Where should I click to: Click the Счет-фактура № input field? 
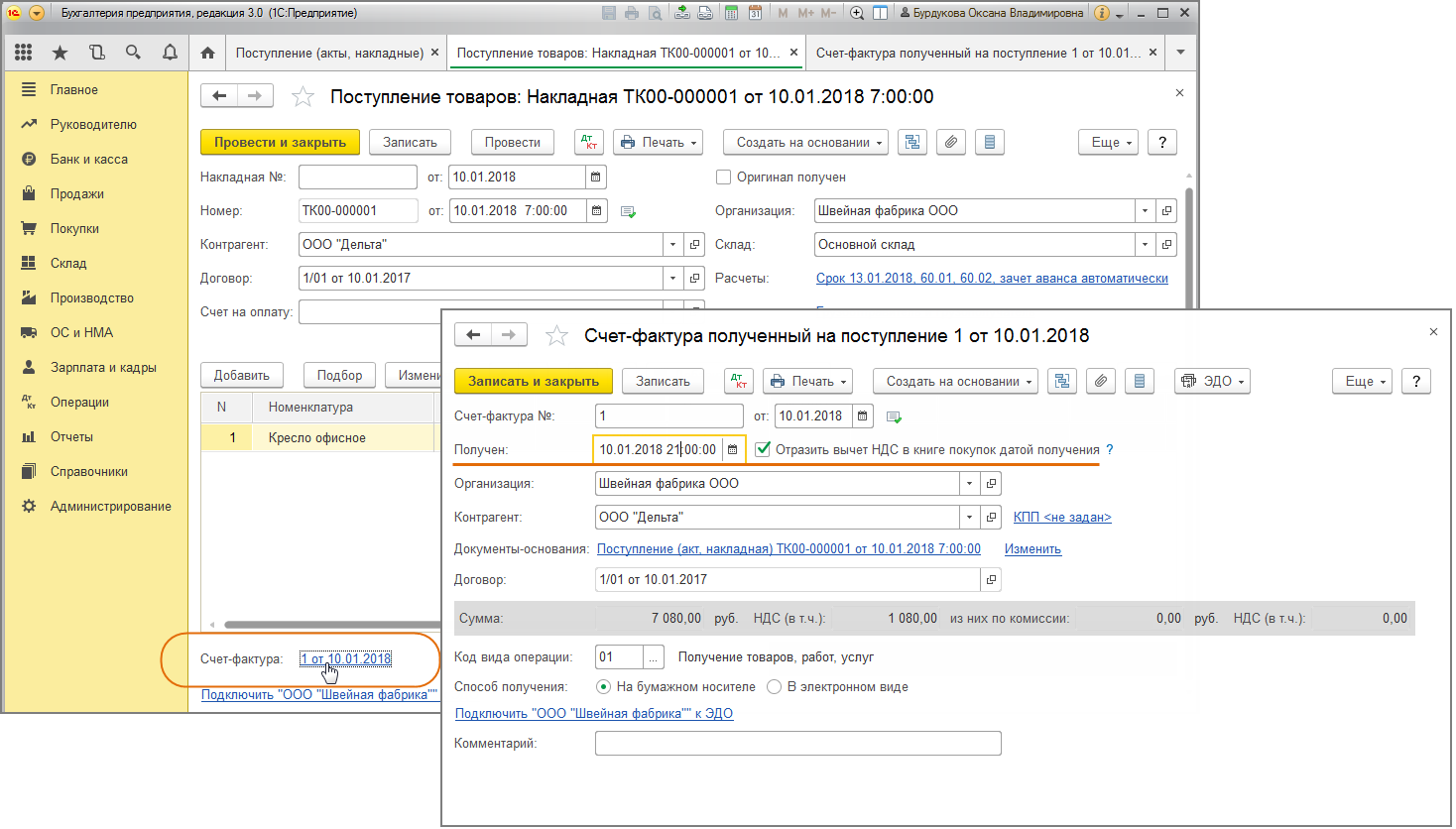tap(669, 415)
